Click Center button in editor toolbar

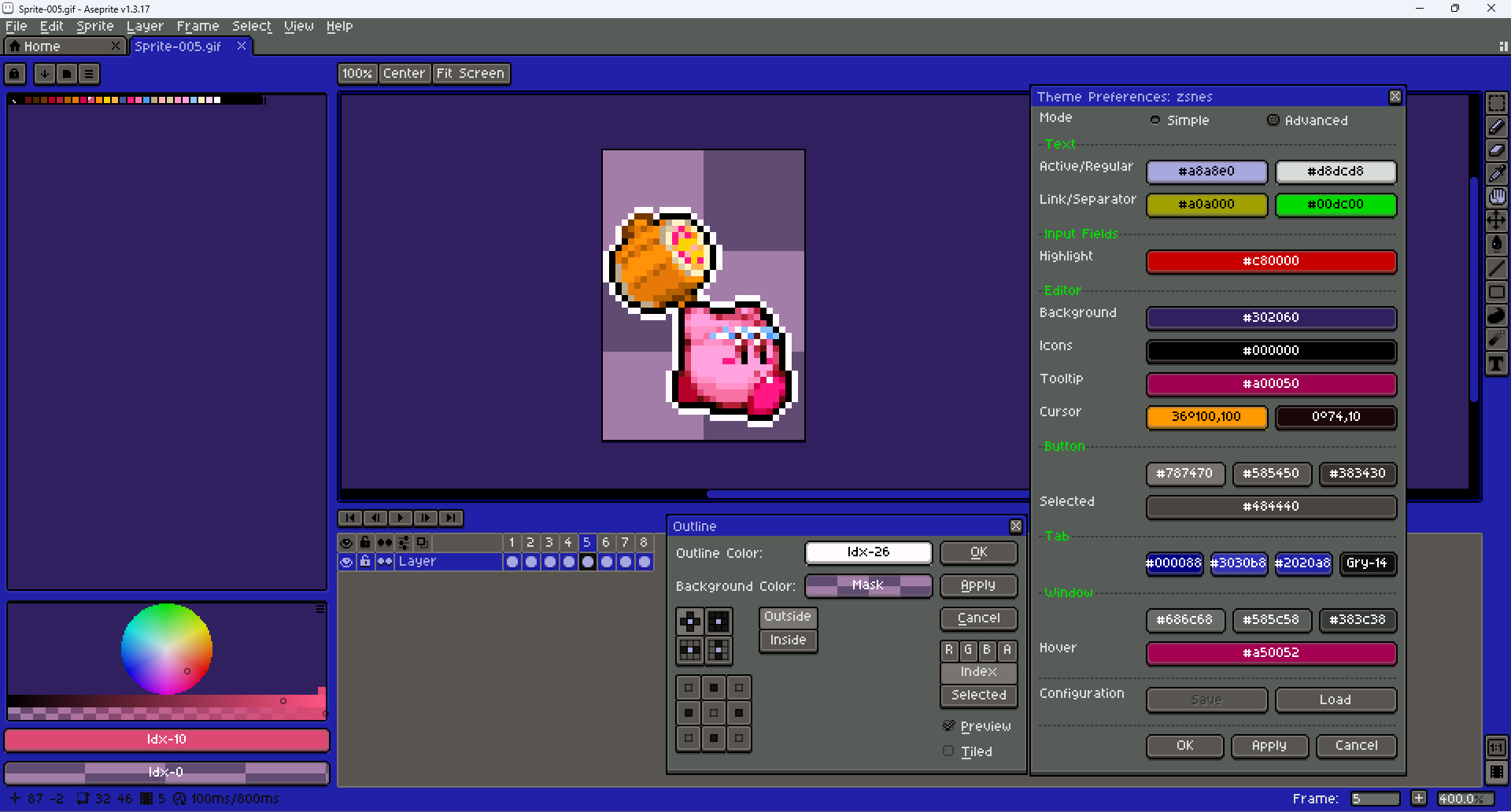[x=405, y=73]
